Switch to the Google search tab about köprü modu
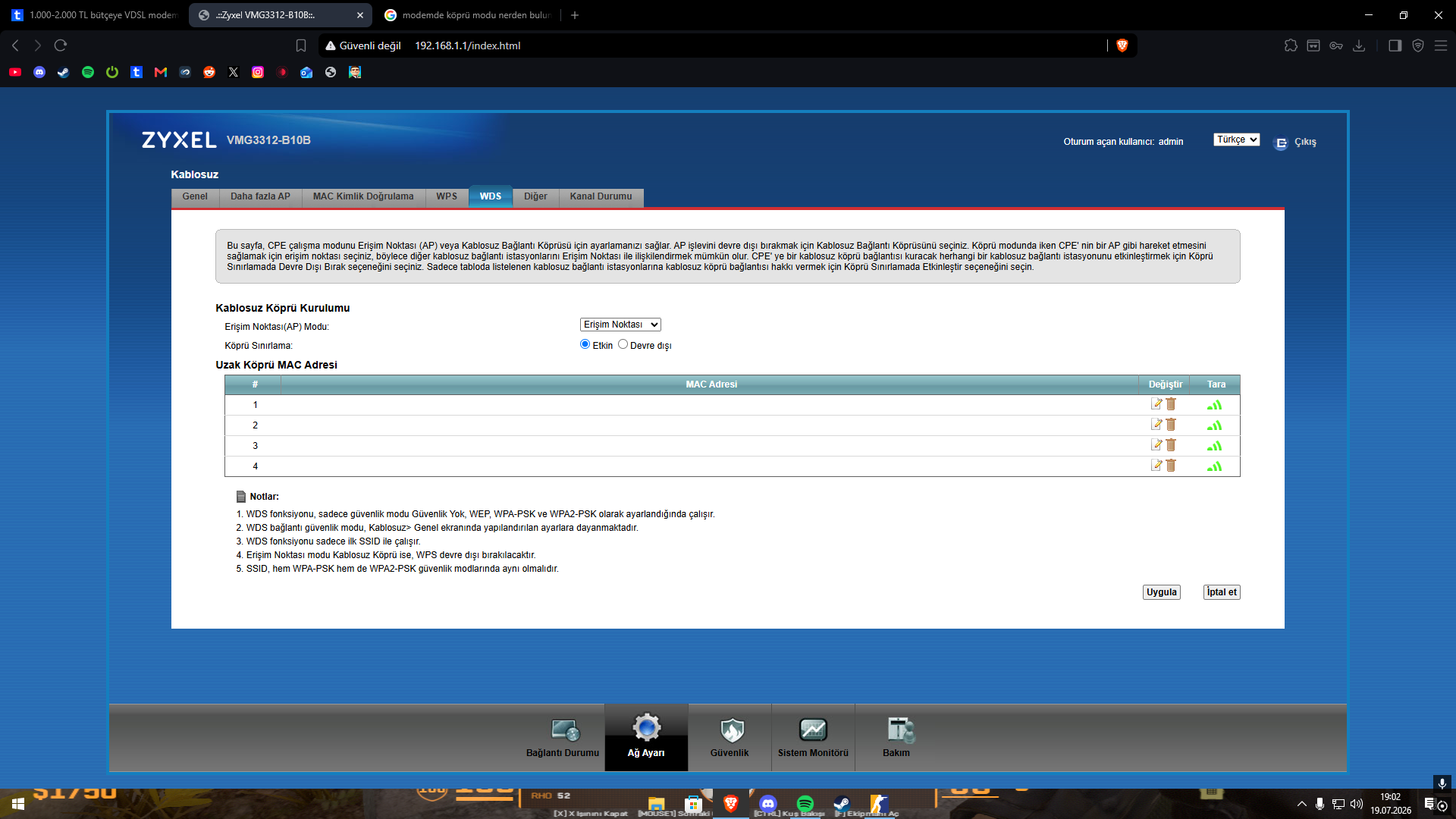The width and height of the screenshot is (1456, 819). pyautogui.click(x=466, y=15)
